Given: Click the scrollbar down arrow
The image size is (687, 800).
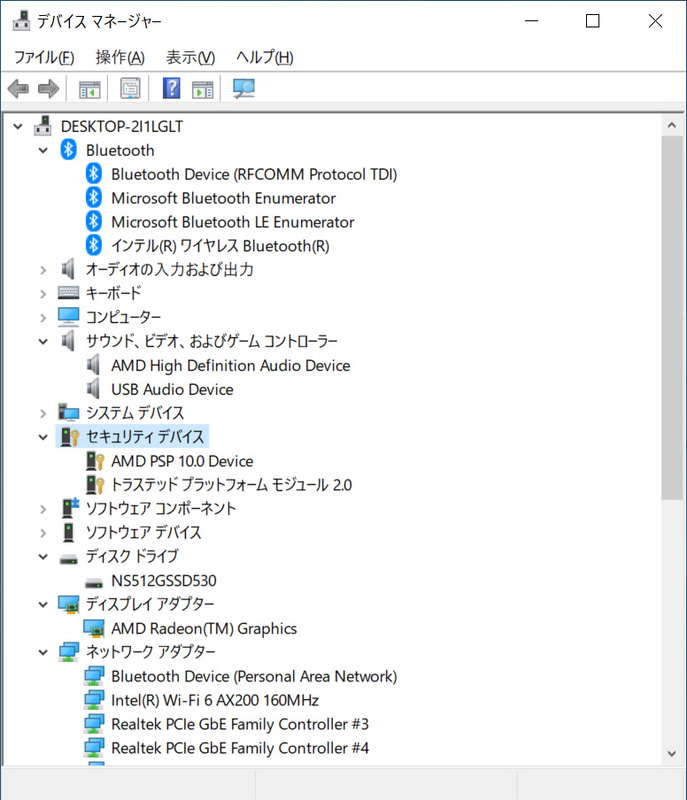Looking at the screenshot, I should (x=672, y=754).
